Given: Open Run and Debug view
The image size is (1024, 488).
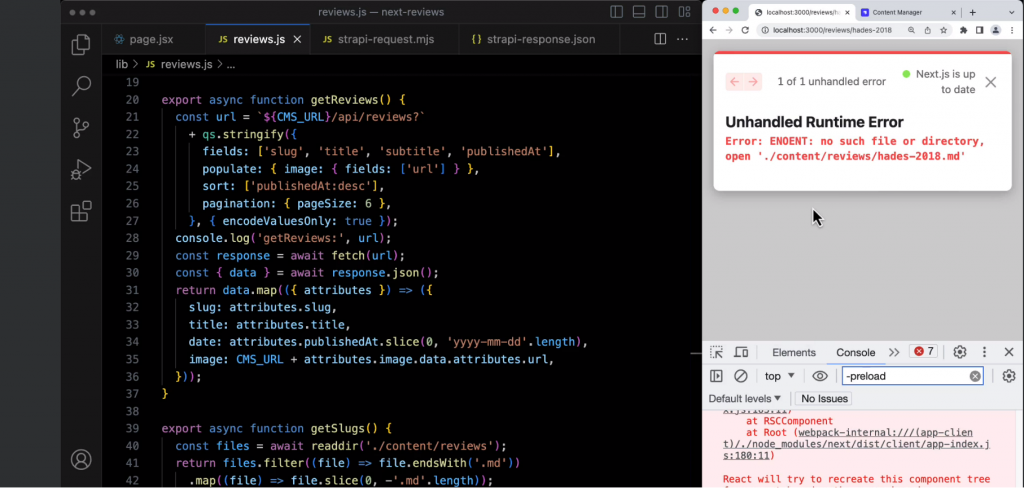Looking at the screenshot, I should [x=81, y=170].
